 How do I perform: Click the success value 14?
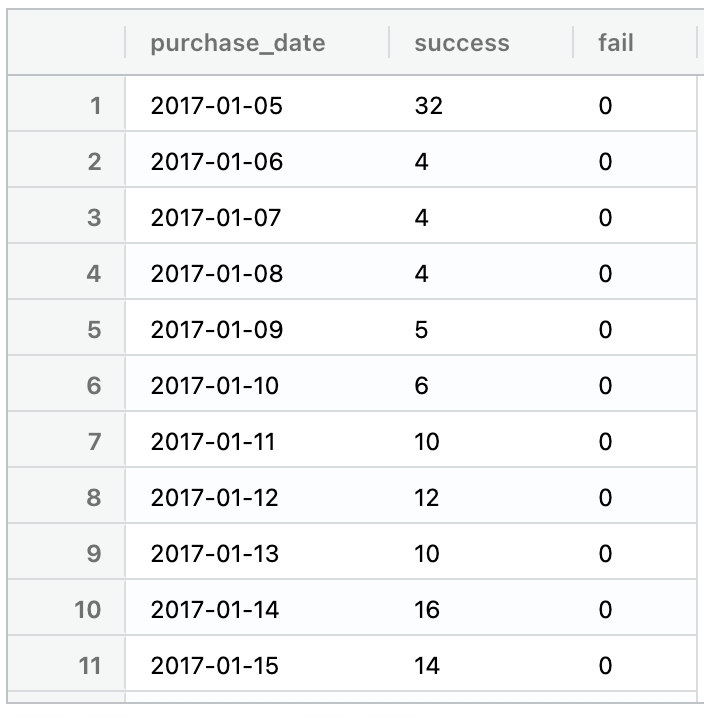(427, 665)
